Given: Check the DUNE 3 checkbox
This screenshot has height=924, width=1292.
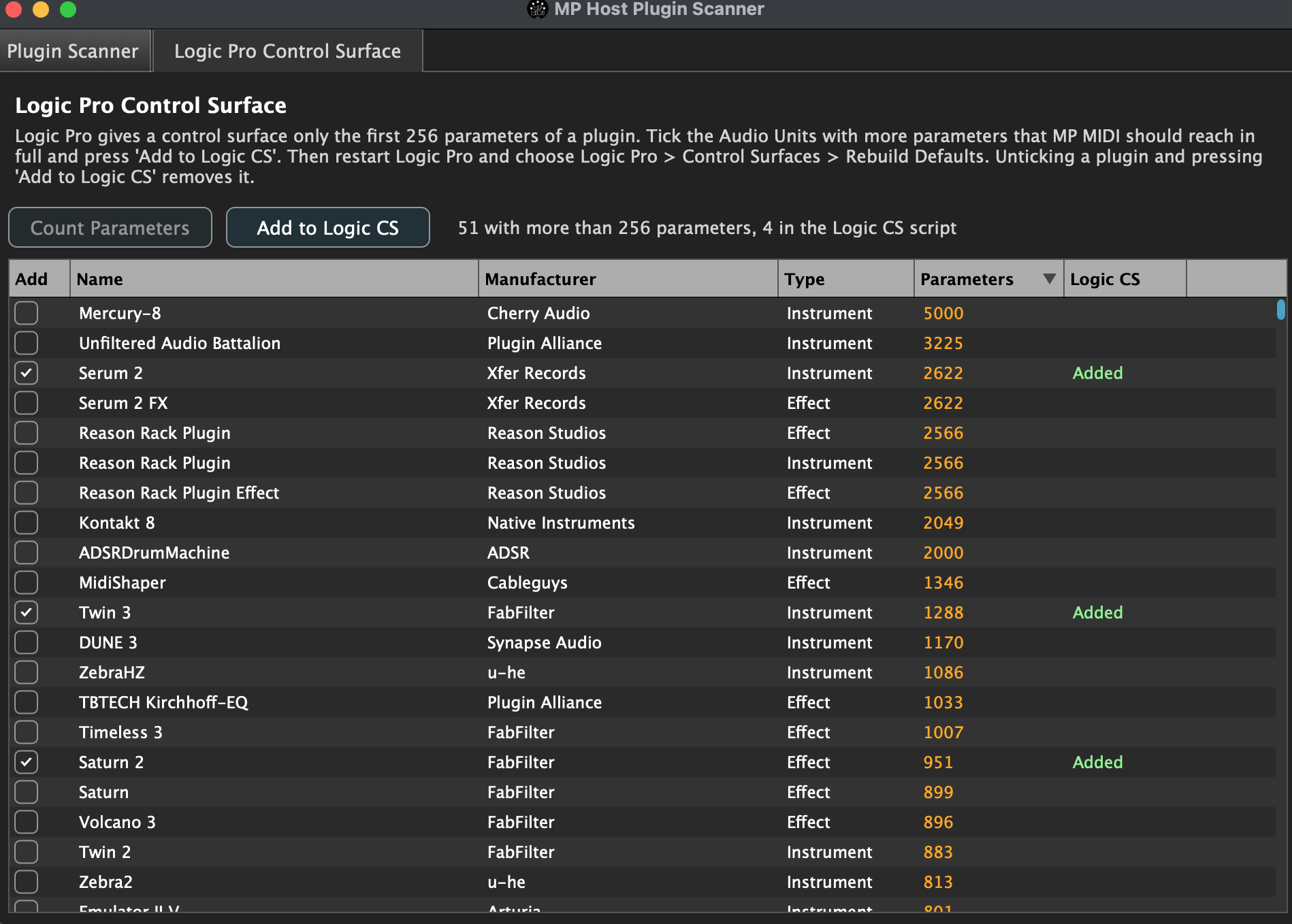Looking at the screenshot, I should [27, 642].
